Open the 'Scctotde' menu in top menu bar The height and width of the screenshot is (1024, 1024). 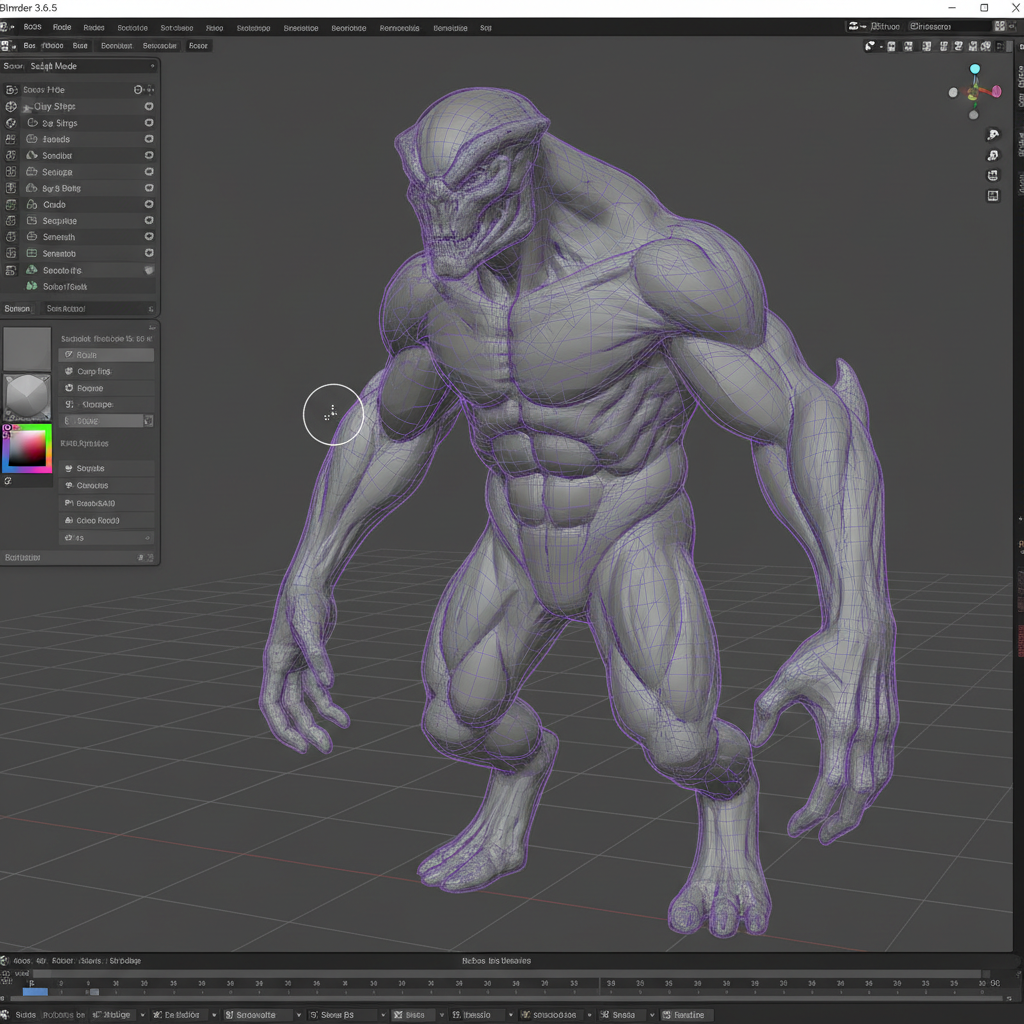(132, 28)
